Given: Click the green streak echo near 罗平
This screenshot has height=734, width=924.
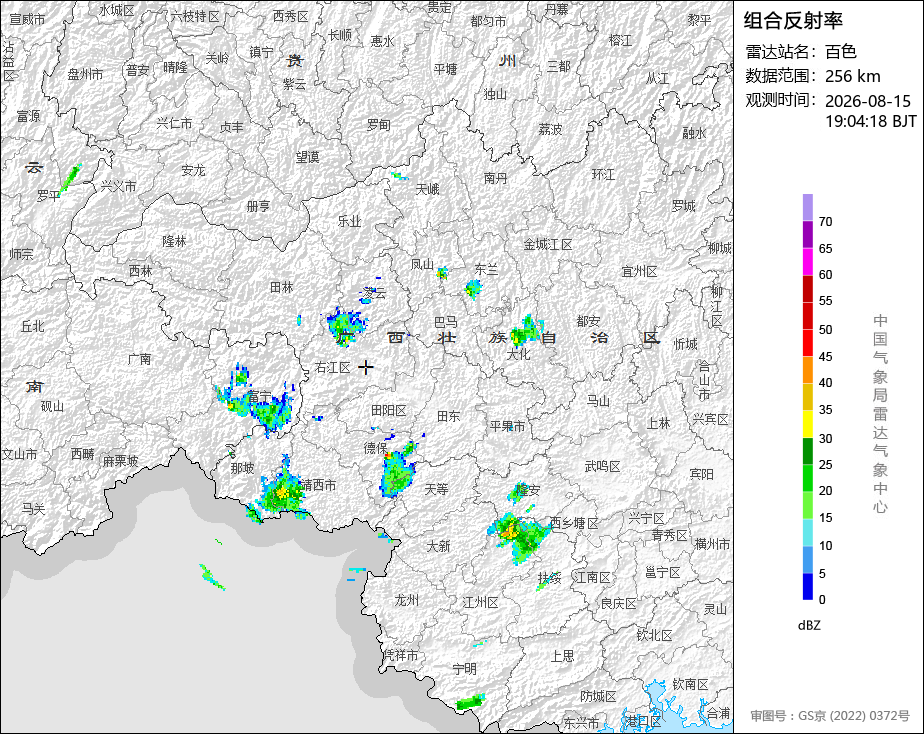Looking at the screenshot, I should click(70, 180).
